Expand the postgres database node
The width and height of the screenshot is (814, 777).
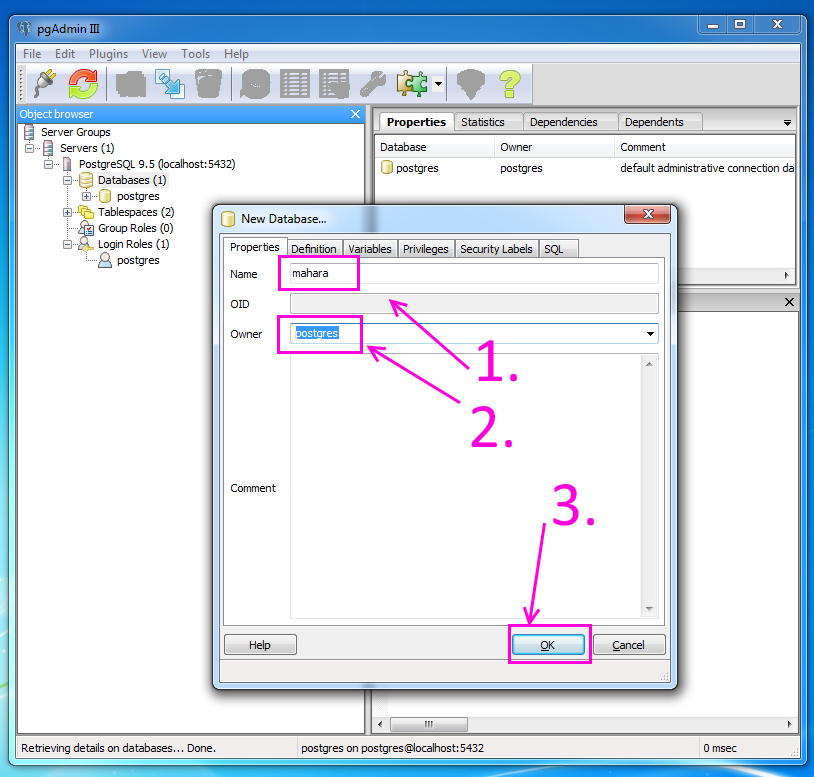pos(86,196)
